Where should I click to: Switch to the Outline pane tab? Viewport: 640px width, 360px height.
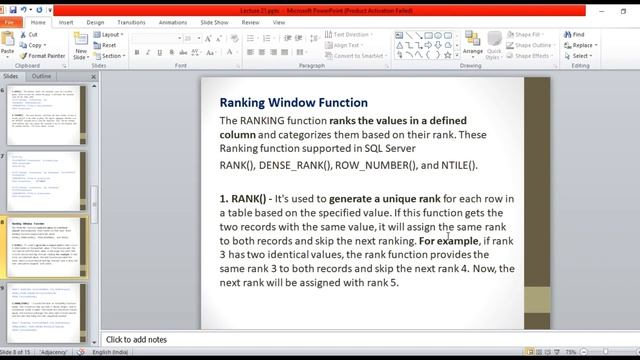[x=41, y=76]
